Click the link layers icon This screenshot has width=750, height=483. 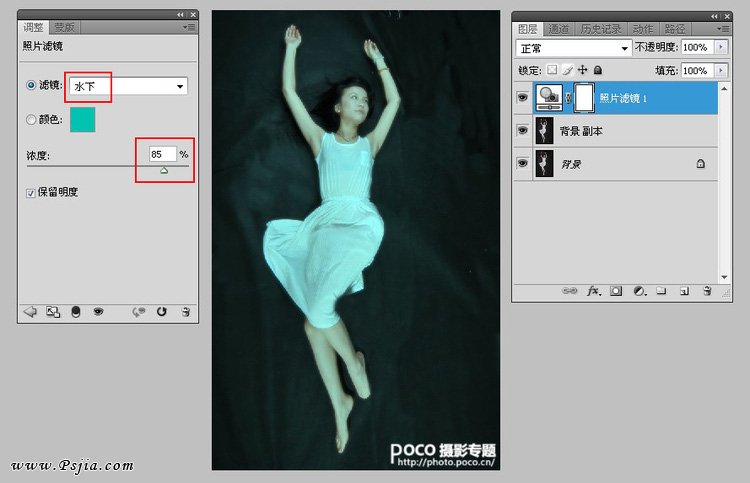click(x=570, y=291)
